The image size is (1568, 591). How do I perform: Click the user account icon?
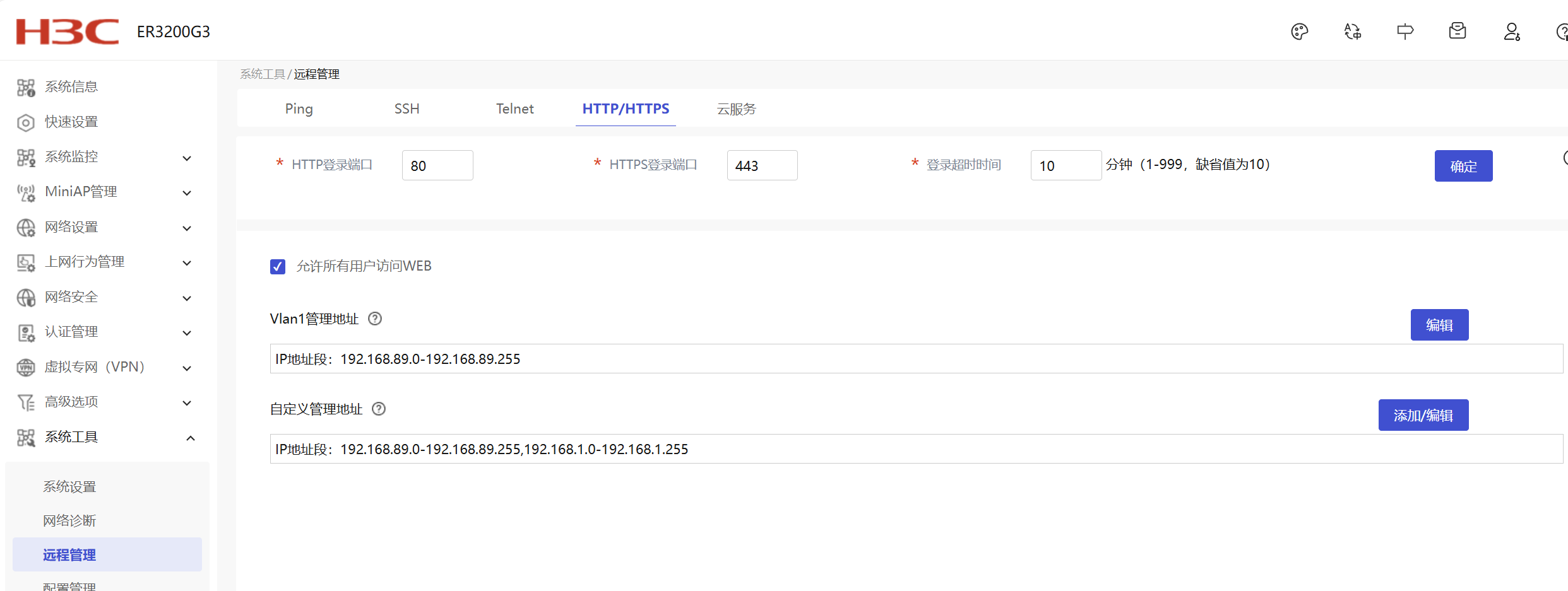(x=1511, y=32)
